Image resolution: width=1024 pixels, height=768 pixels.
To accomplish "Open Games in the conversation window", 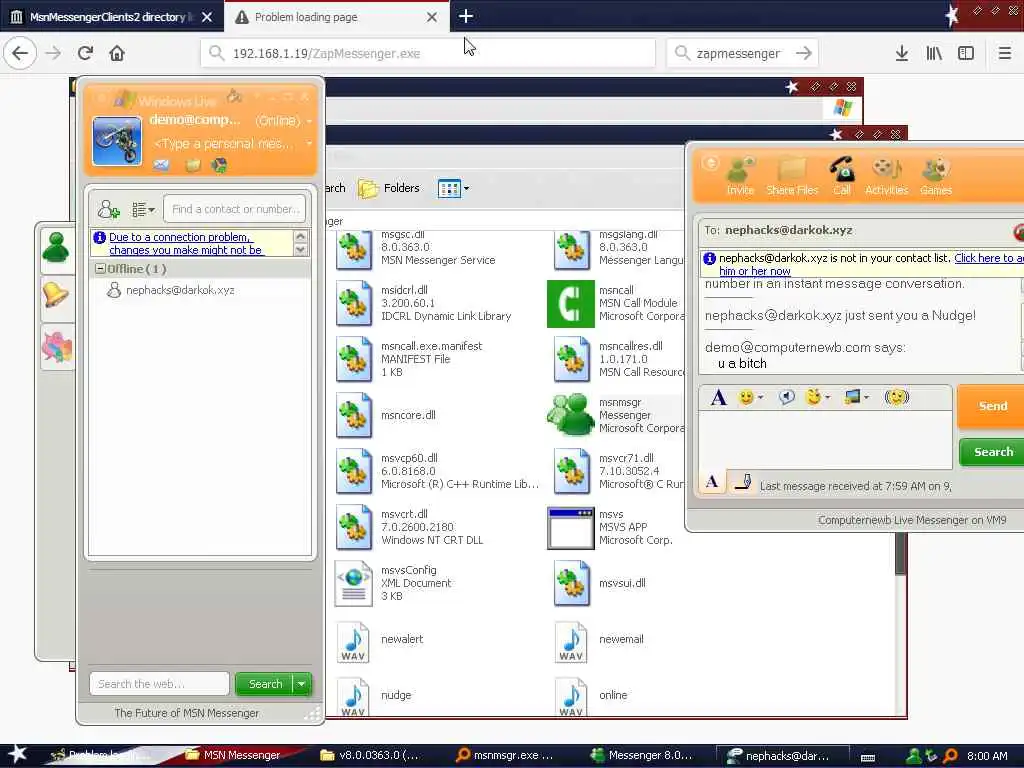I will pos(936,176).
